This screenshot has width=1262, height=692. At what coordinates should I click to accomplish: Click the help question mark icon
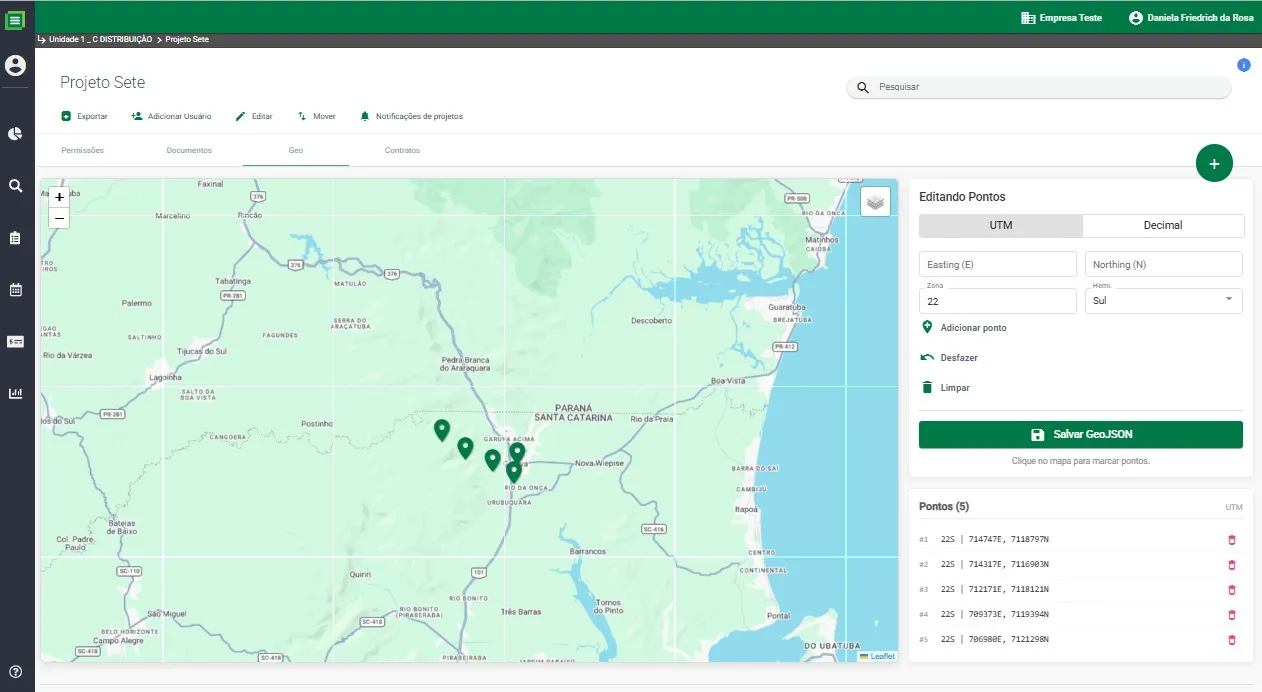point(15,671)
